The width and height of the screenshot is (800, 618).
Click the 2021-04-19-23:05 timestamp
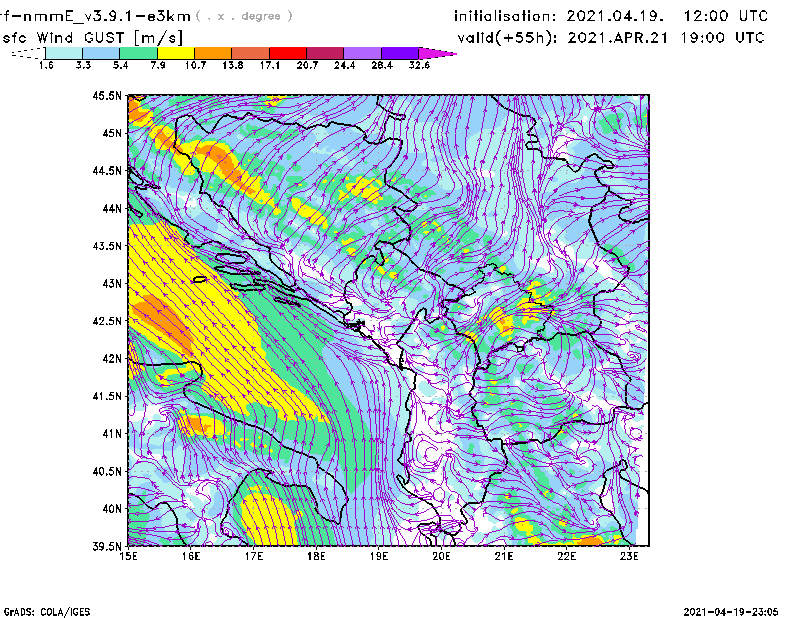pyautogui.click(x=731, y=612)
